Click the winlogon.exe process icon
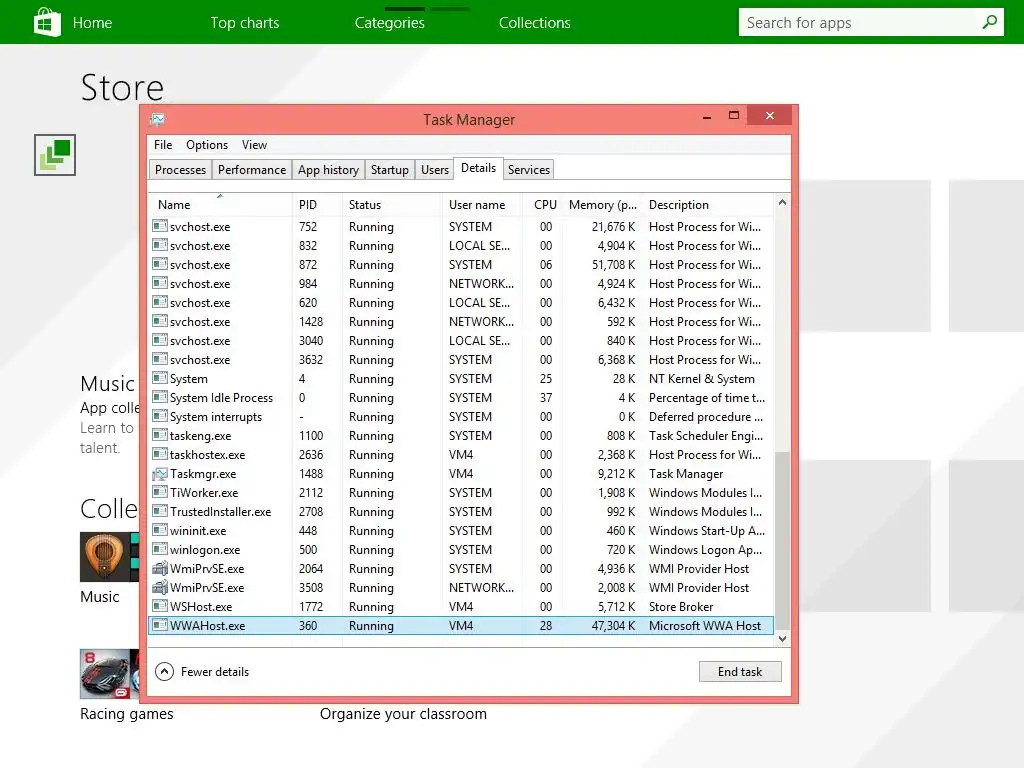 [159, 549]
